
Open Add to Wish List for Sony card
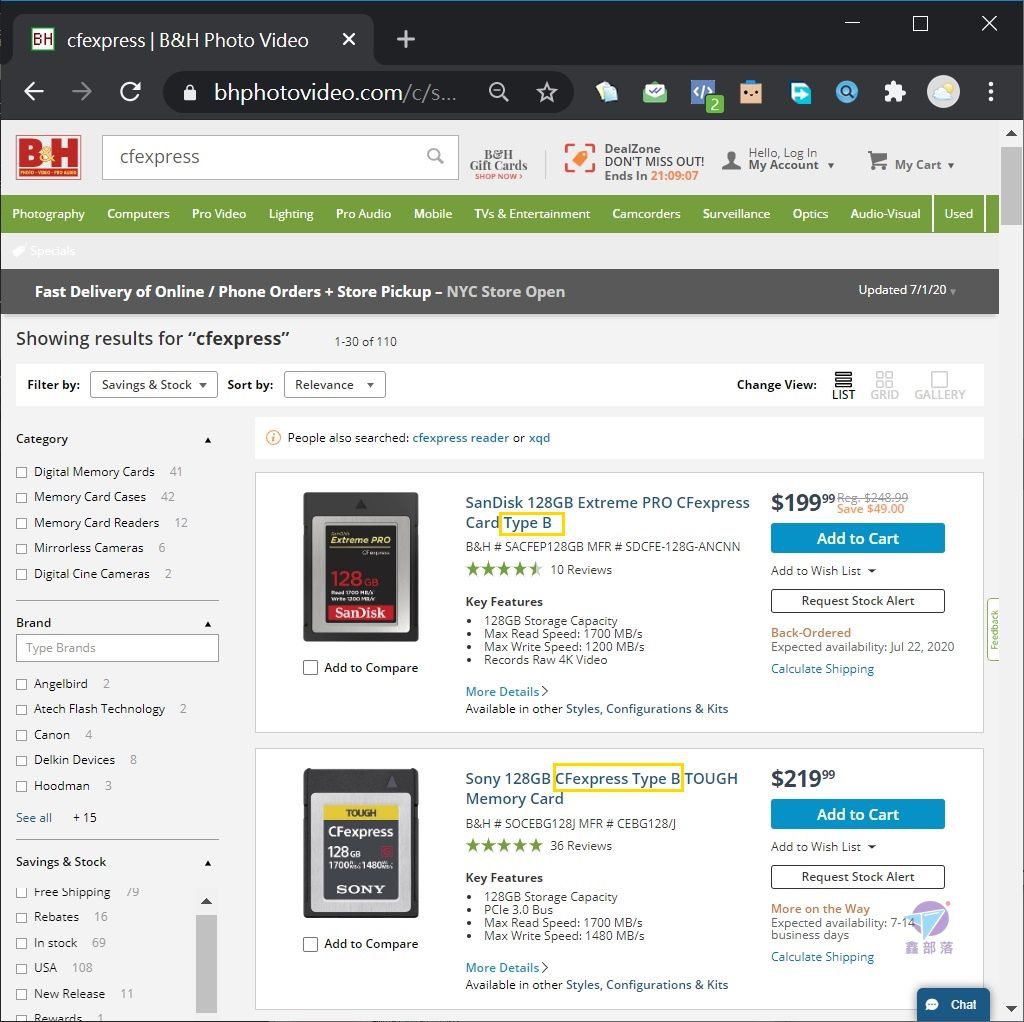pos(823,847)
